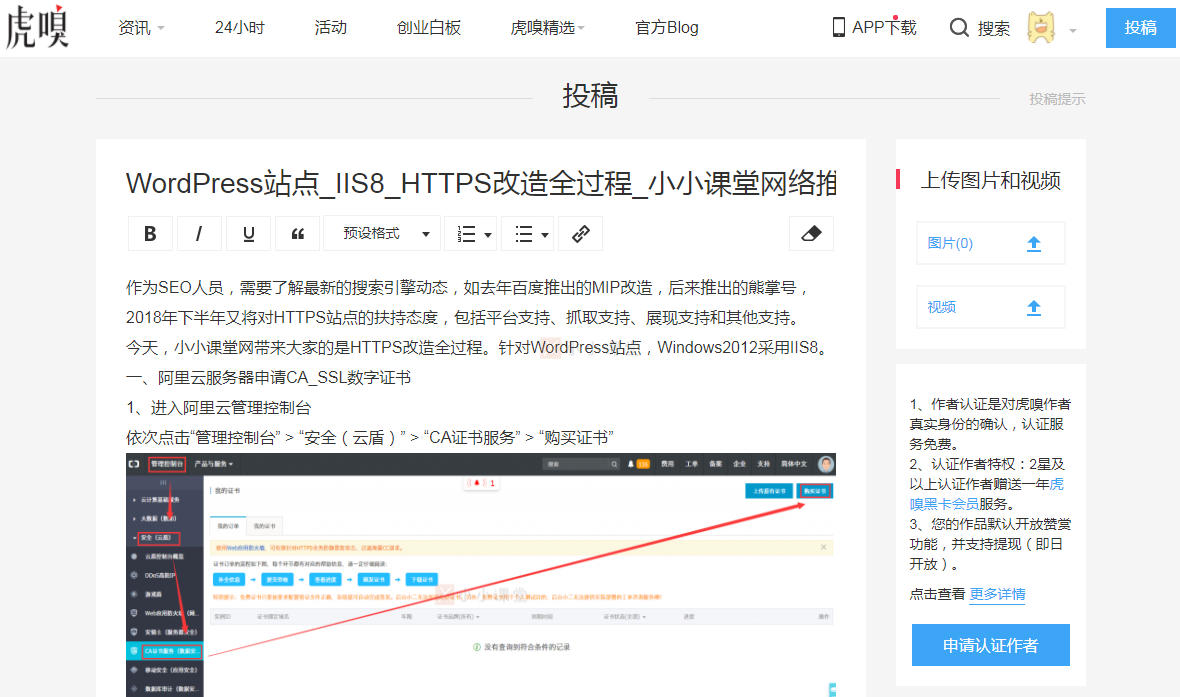This screenshot has width=1180, height=697.
Task: Click the blue 投稿 button
Action: pos(1140,28)
